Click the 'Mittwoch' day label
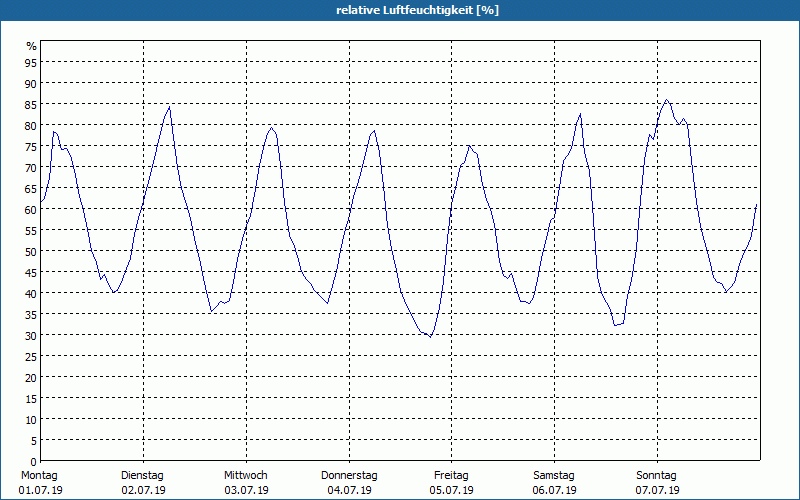Image resolution: width=800 pixels, height=500 pixels. (x=245, y=475)
